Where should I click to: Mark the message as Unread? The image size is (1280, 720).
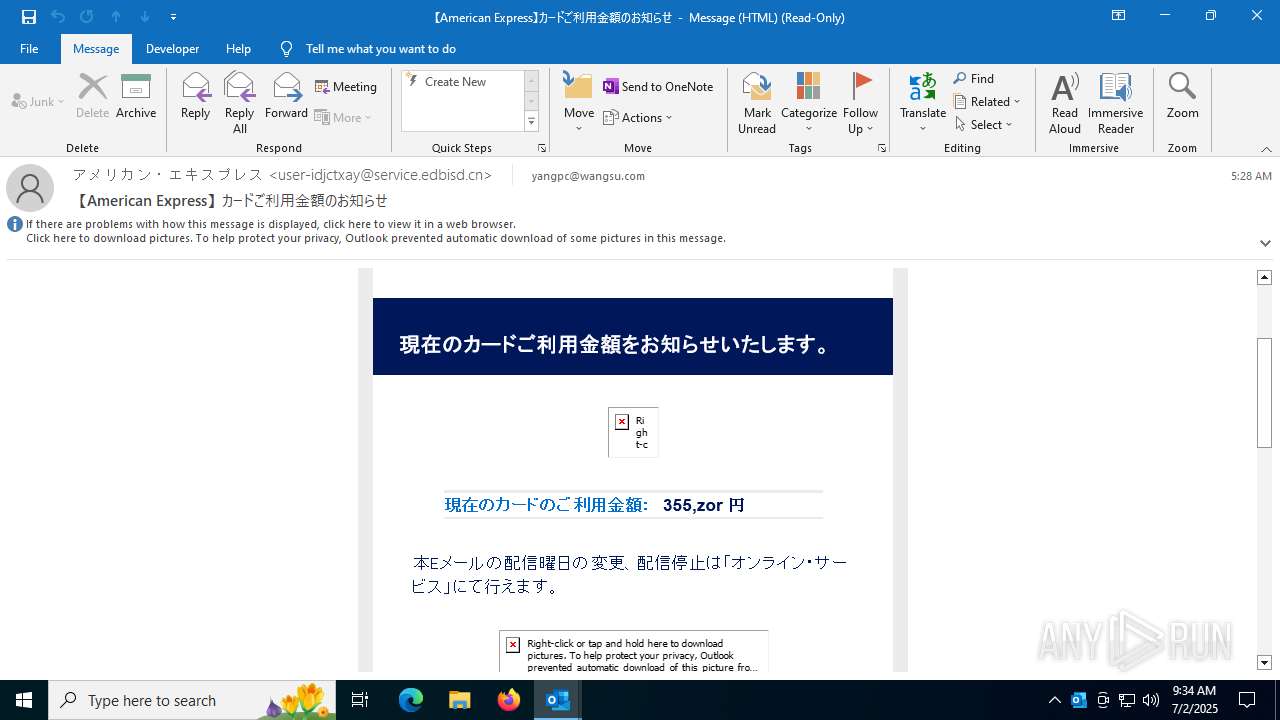point(757,103)
